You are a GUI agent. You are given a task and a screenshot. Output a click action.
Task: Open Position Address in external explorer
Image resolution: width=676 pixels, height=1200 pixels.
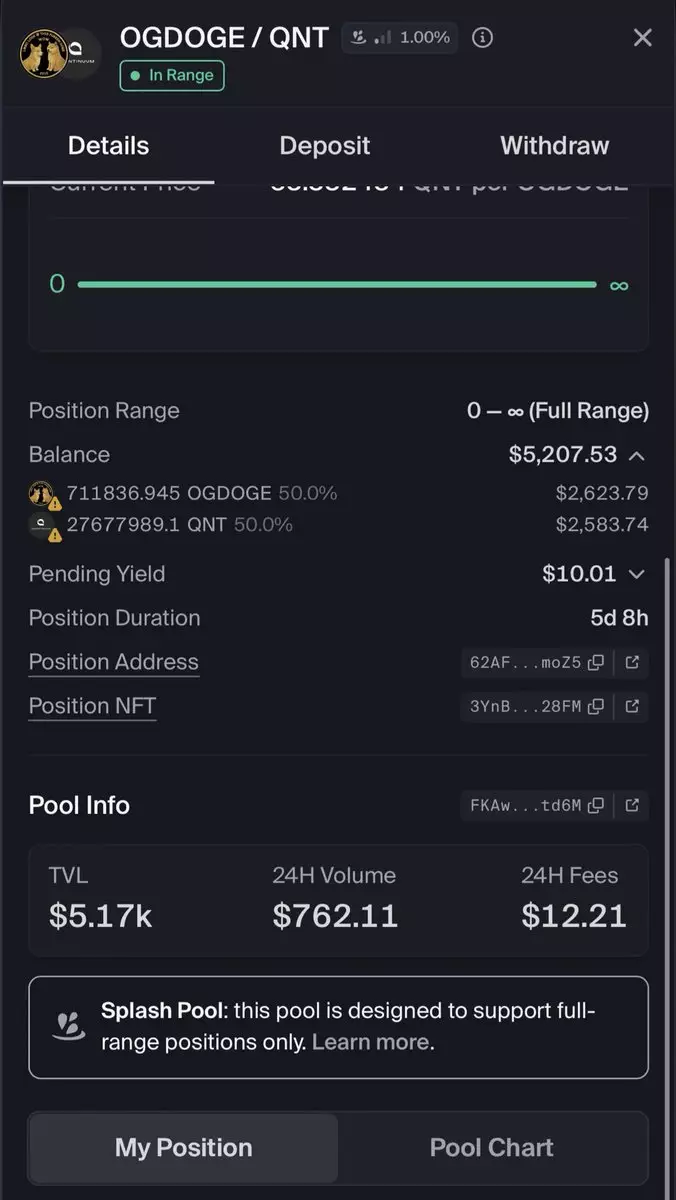click(632, 662)
